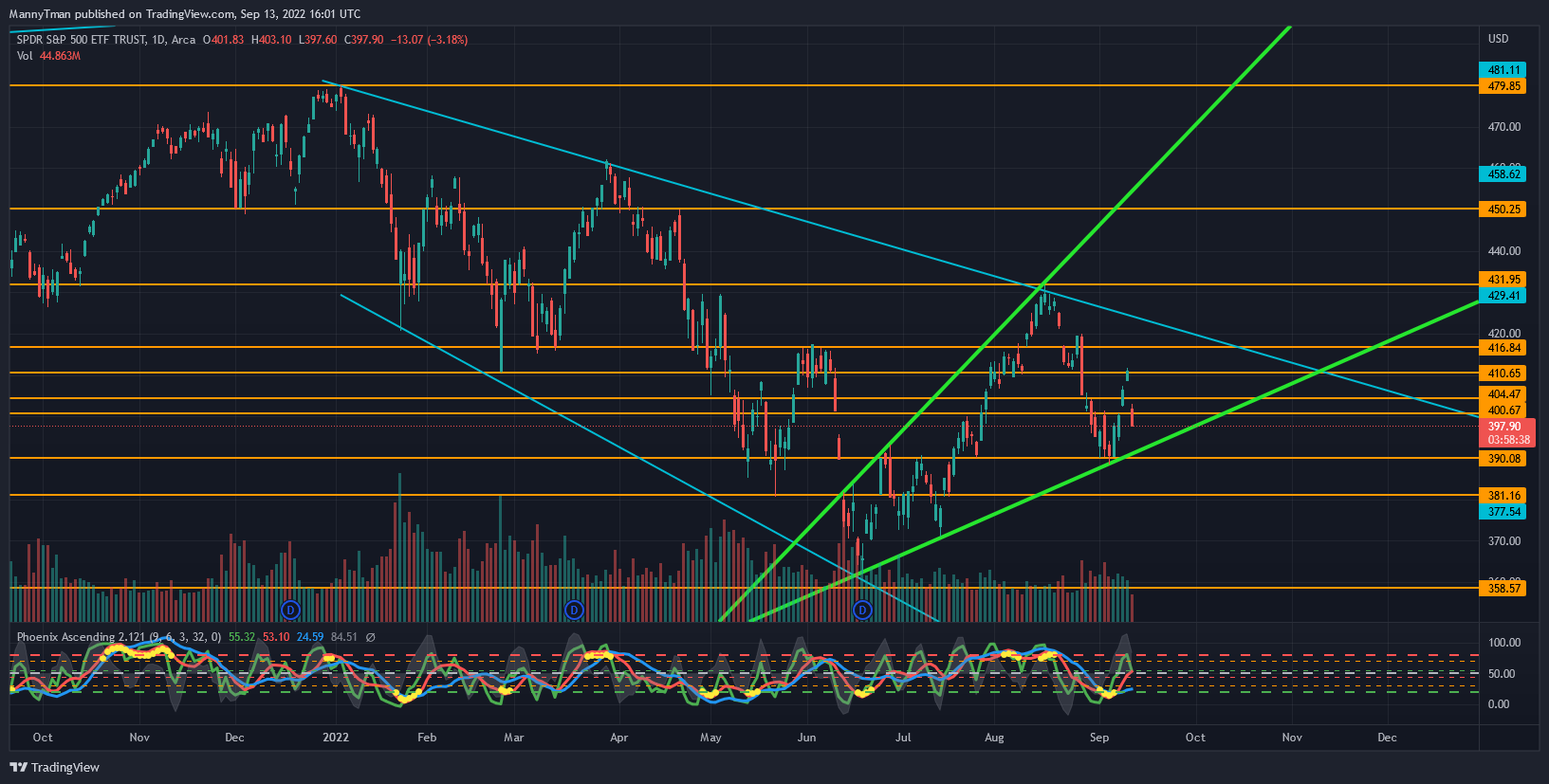Image resolution: width=1549 pixels, height=784 pixels.
Task: Click the red 53.10 indicator value
Action: pyautogui.click(x=276, y=637)
